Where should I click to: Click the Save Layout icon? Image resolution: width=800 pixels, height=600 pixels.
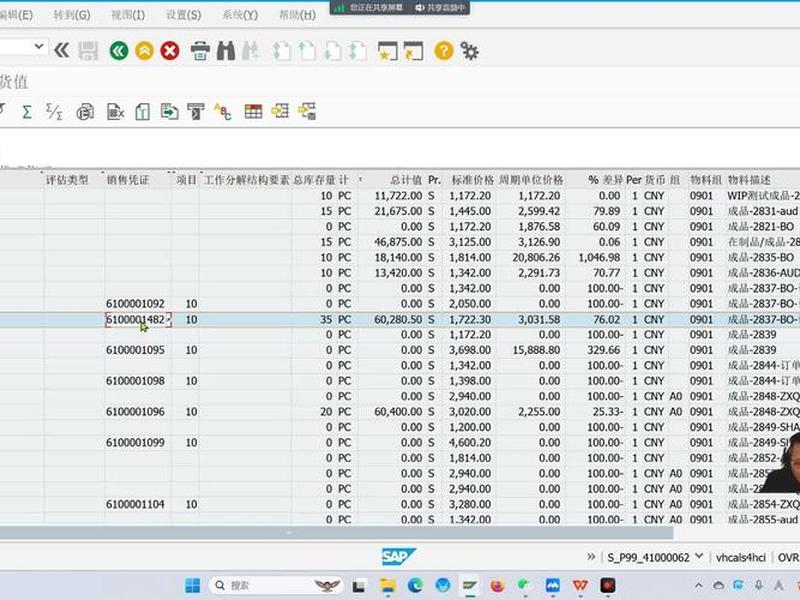coord(307,111)
